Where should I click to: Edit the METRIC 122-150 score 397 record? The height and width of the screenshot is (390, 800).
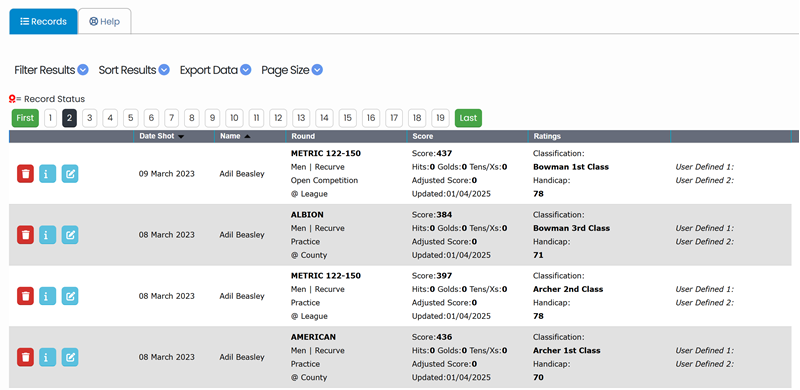click(x=70, y=296)
